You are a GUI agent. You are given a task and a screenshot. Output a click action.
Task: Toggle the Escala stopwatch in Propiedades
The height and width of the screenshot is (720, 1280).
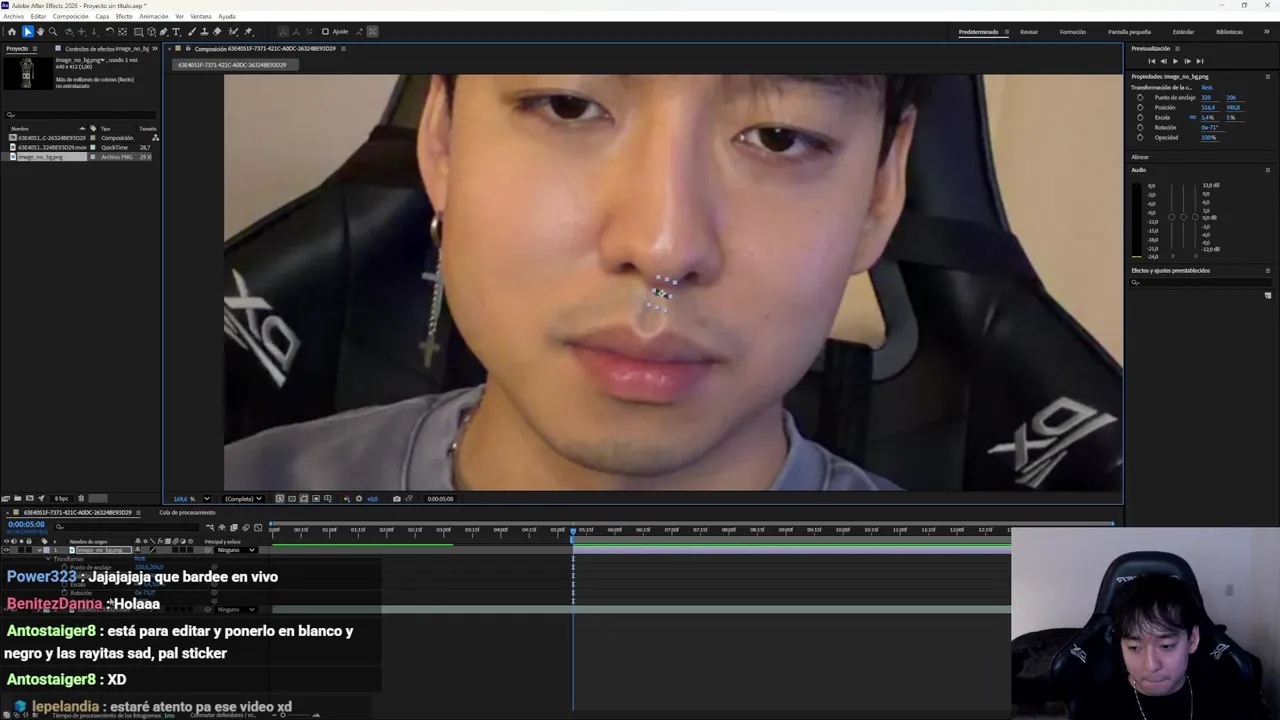coord(1140,117)
